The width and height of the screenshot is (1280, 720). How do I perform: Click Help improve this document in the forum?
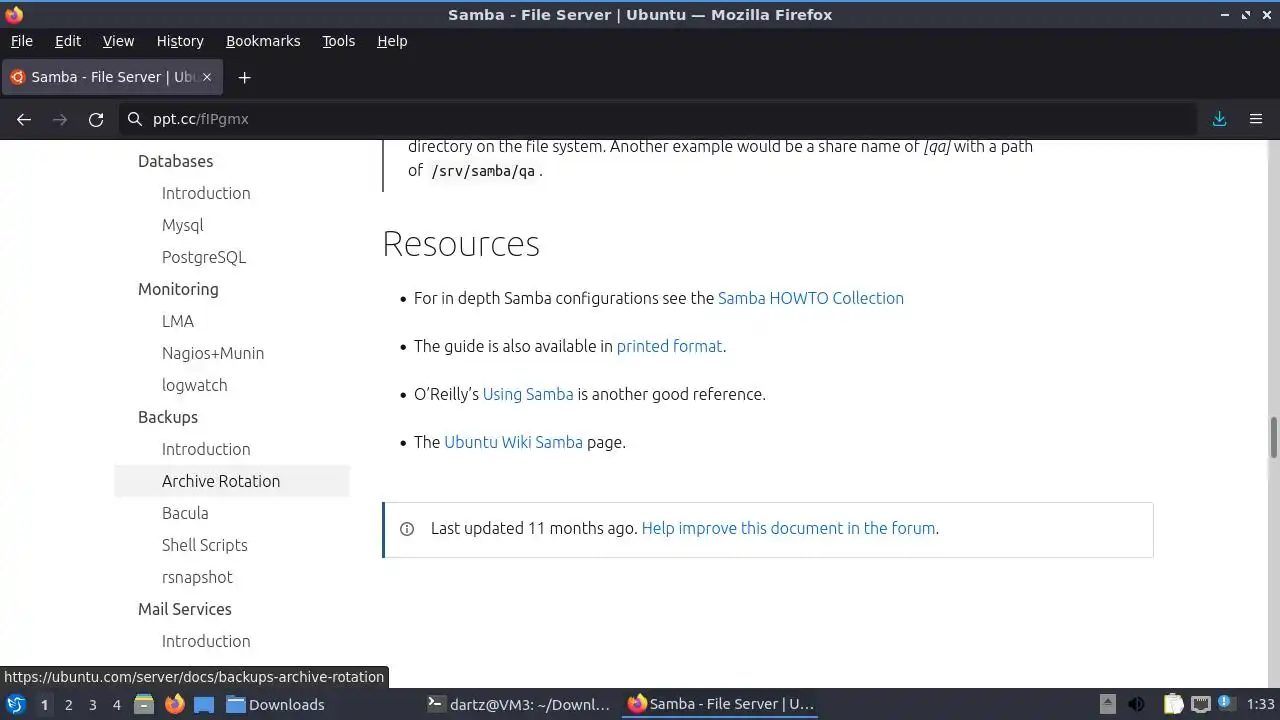[x=788, y=528]
